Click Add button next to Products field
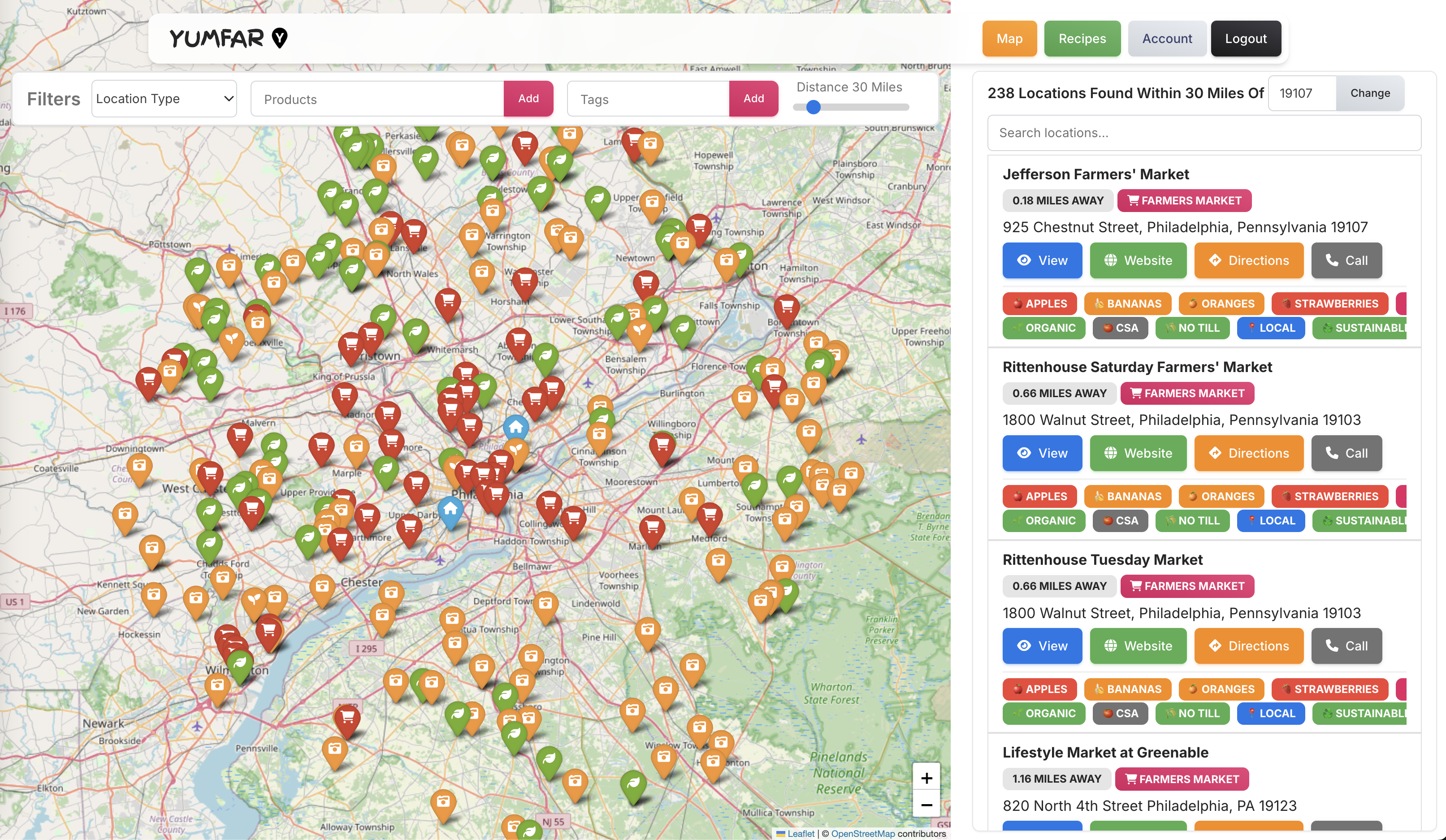 pos(528,99)
